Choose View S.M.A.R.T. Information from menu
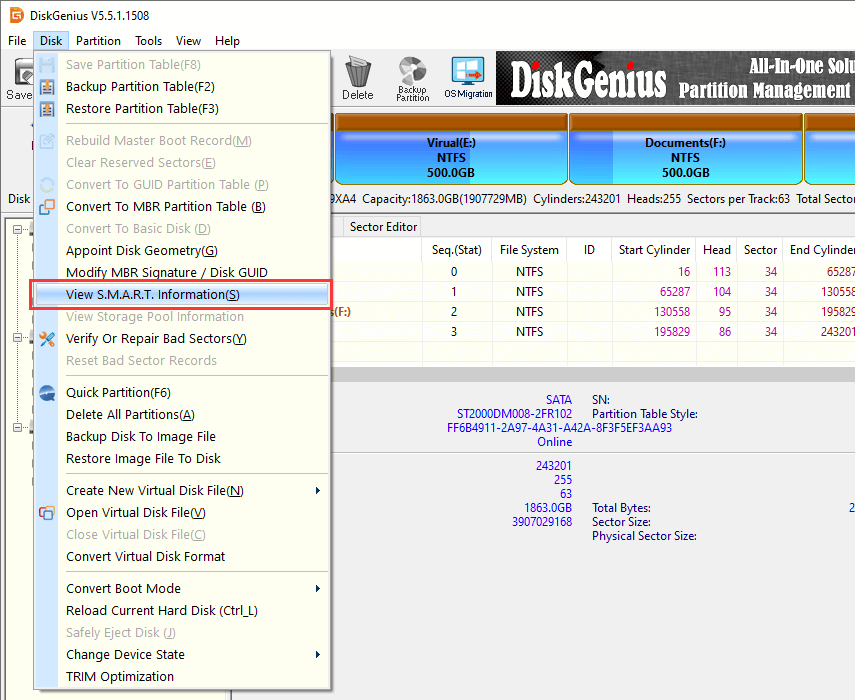 click(x=152, y=295)
